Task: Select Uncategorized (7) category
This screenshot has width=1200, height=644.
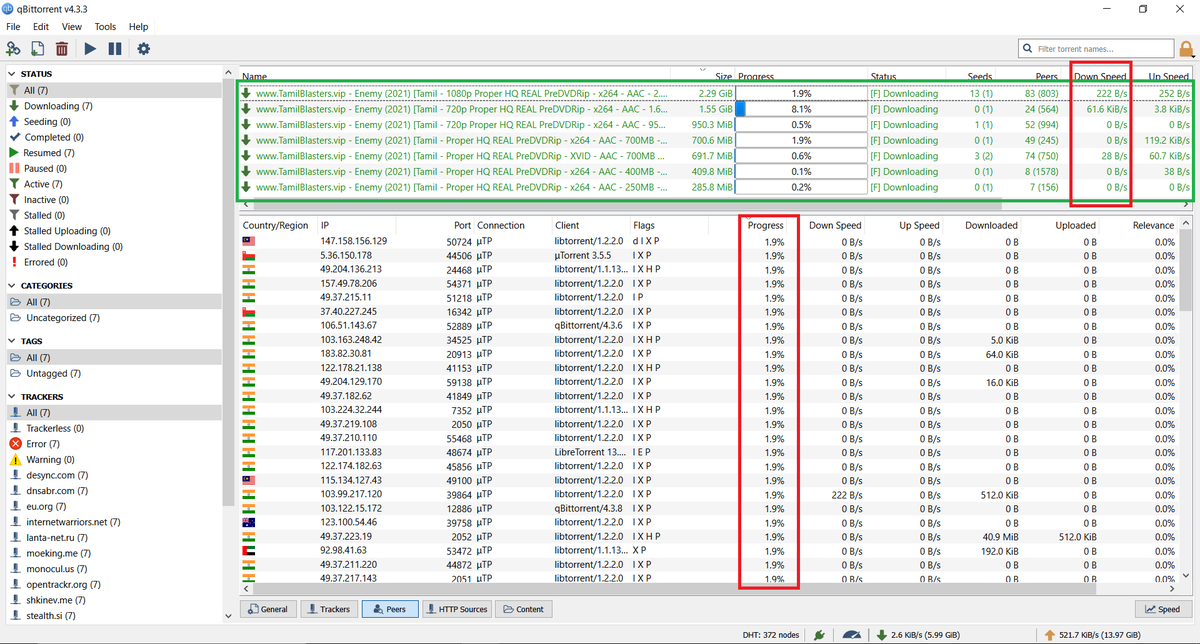Action: click(x=112, y=318)
